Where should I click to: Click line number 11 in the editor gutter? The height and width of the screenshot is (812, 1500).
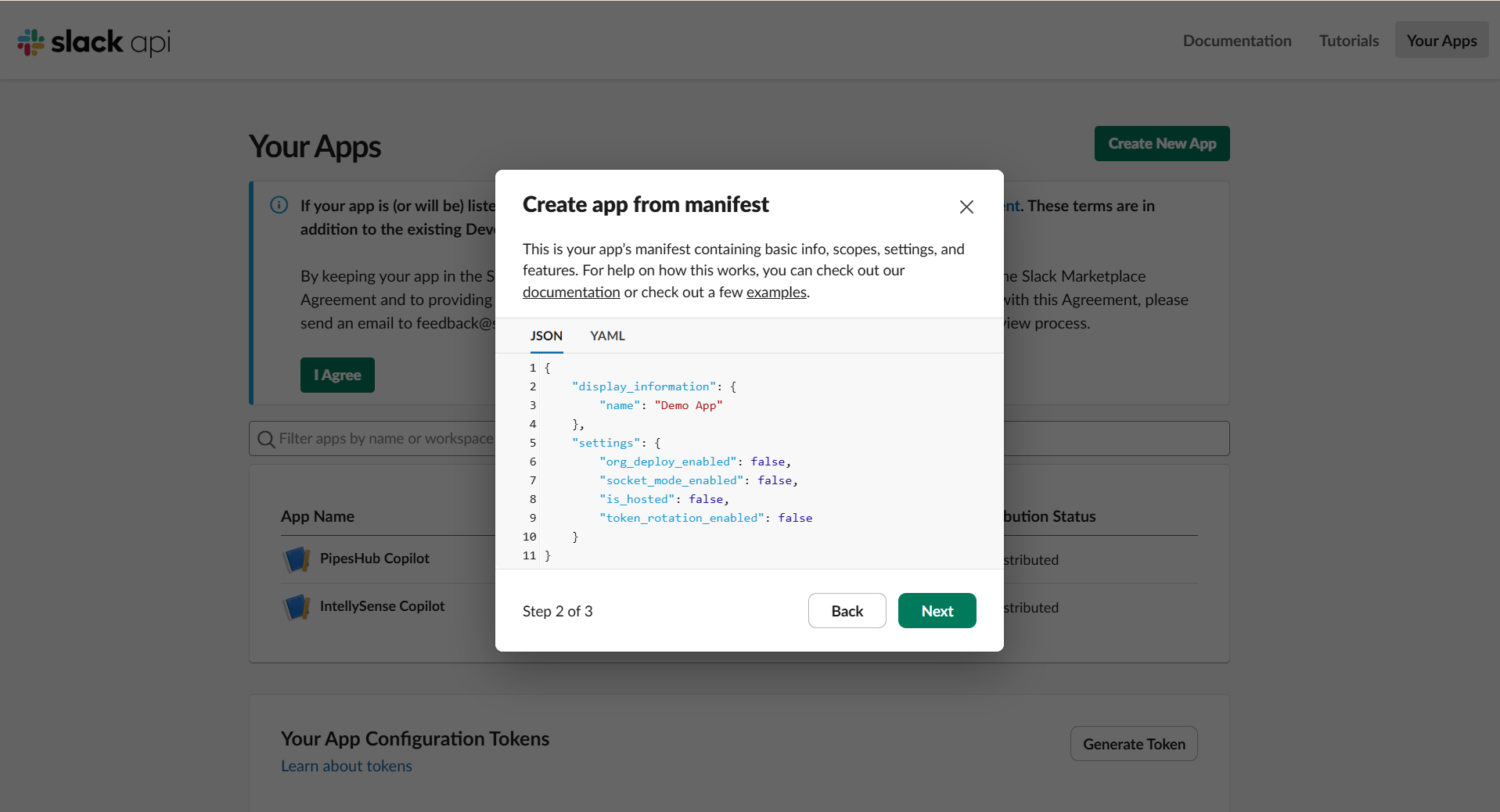click(529, 555)
